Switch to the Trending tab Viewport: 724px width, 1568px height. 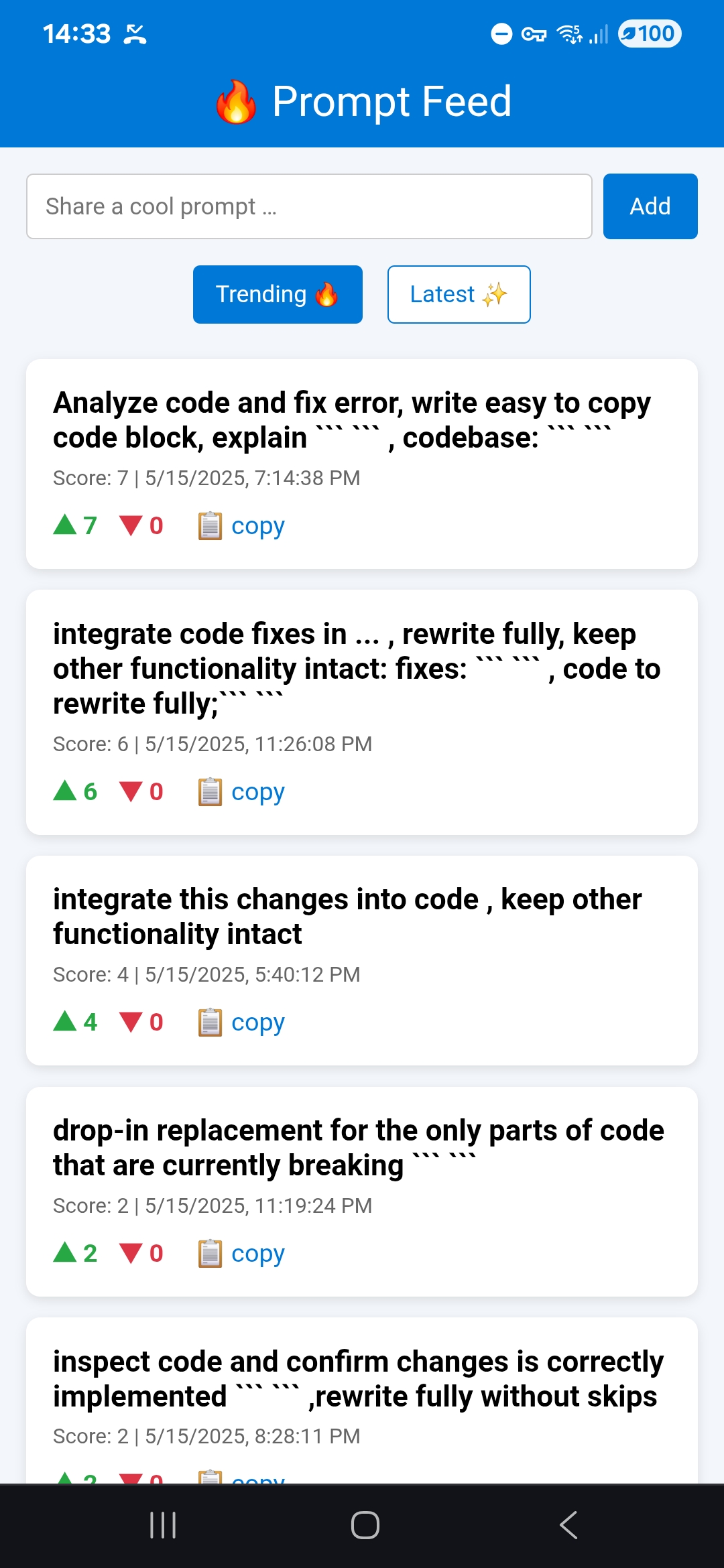point(278,294)
